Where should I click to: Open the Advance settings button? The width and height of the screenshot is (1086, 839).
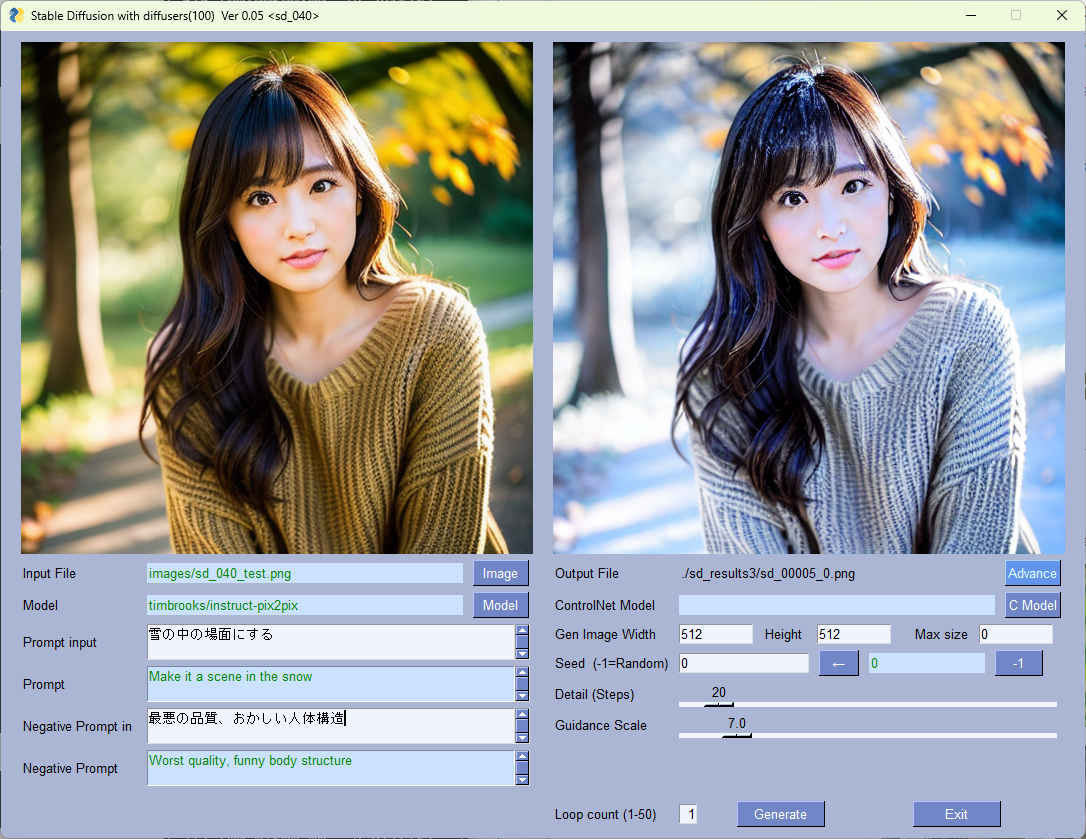pos(1032,573)
